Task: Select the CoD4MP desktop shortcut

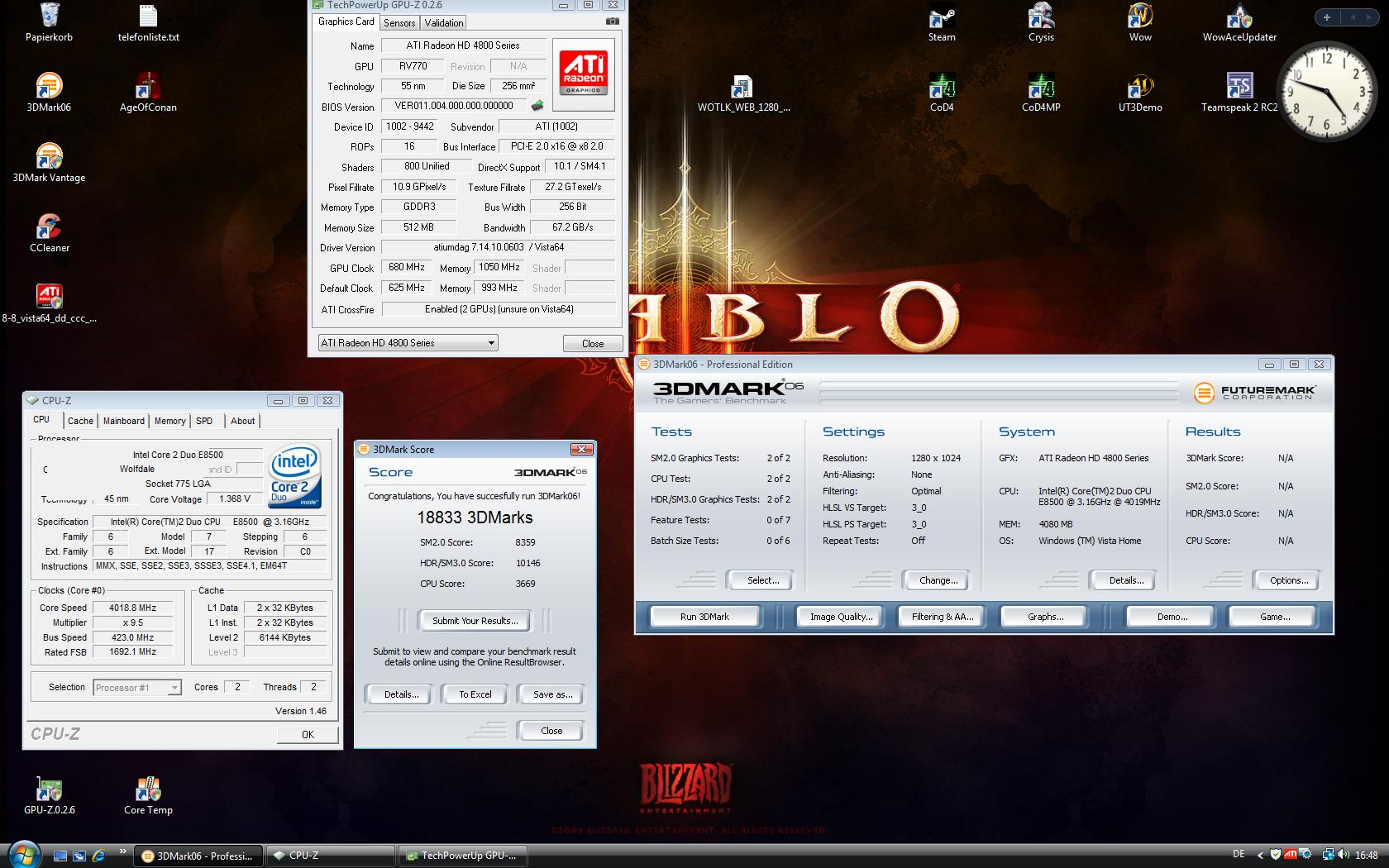Action: point(1041,92)
